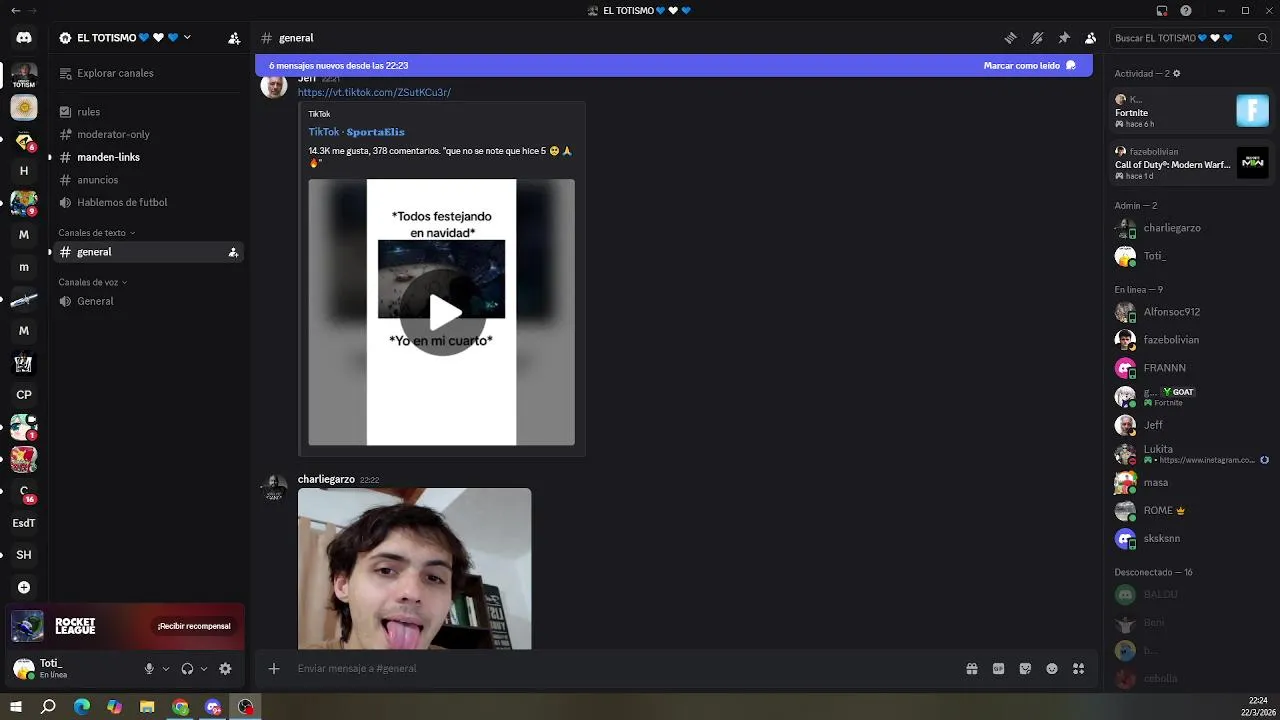Screen dimensions: 1280x720
Task: Open the Call of Duty activity card
Action: click(1192, 163)
